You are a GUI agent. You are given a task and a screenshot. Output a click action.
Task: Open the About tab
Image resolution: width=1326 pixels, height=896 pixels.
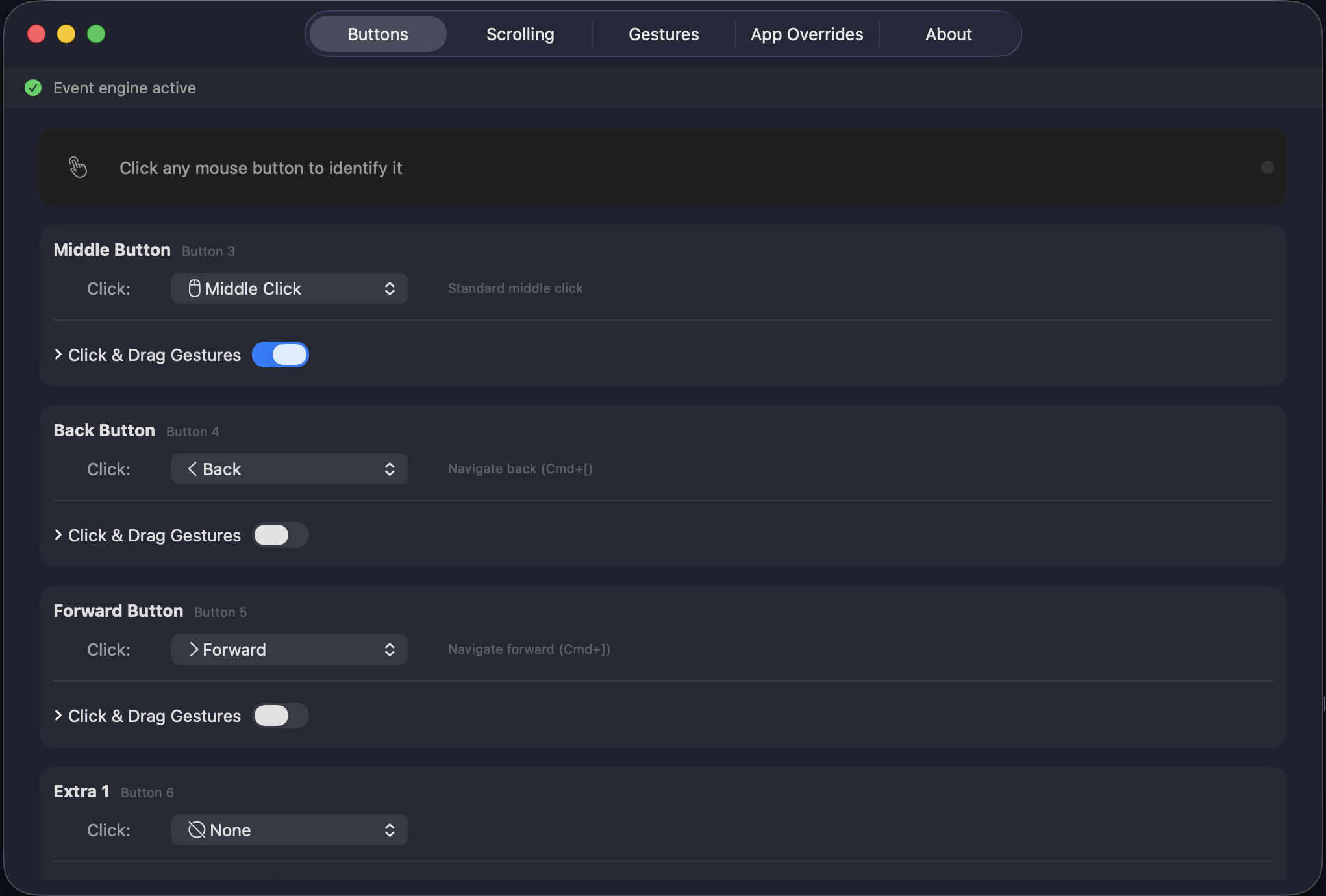click(948, 34)
